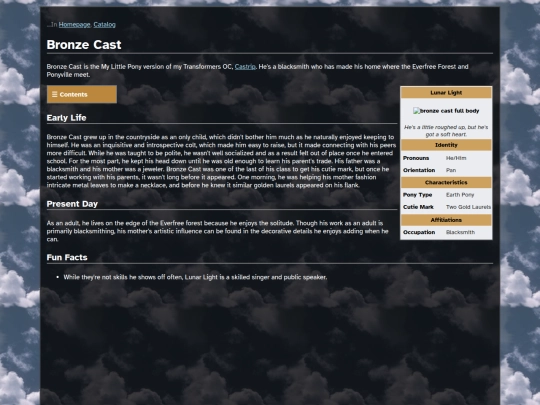
Task: Click the Earth Pony value
Action: click(460, 195)
